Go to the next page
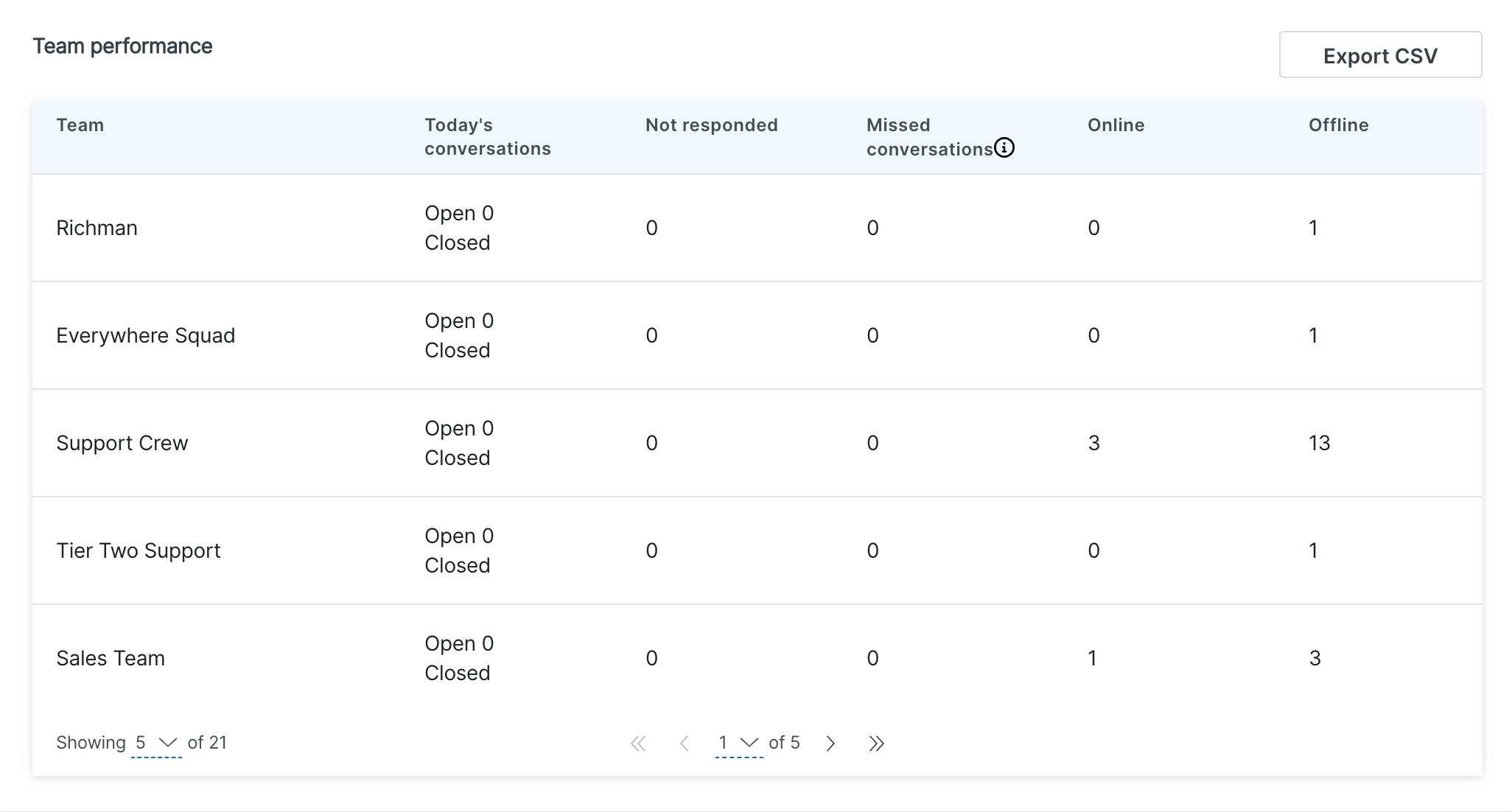 point(830,743)
